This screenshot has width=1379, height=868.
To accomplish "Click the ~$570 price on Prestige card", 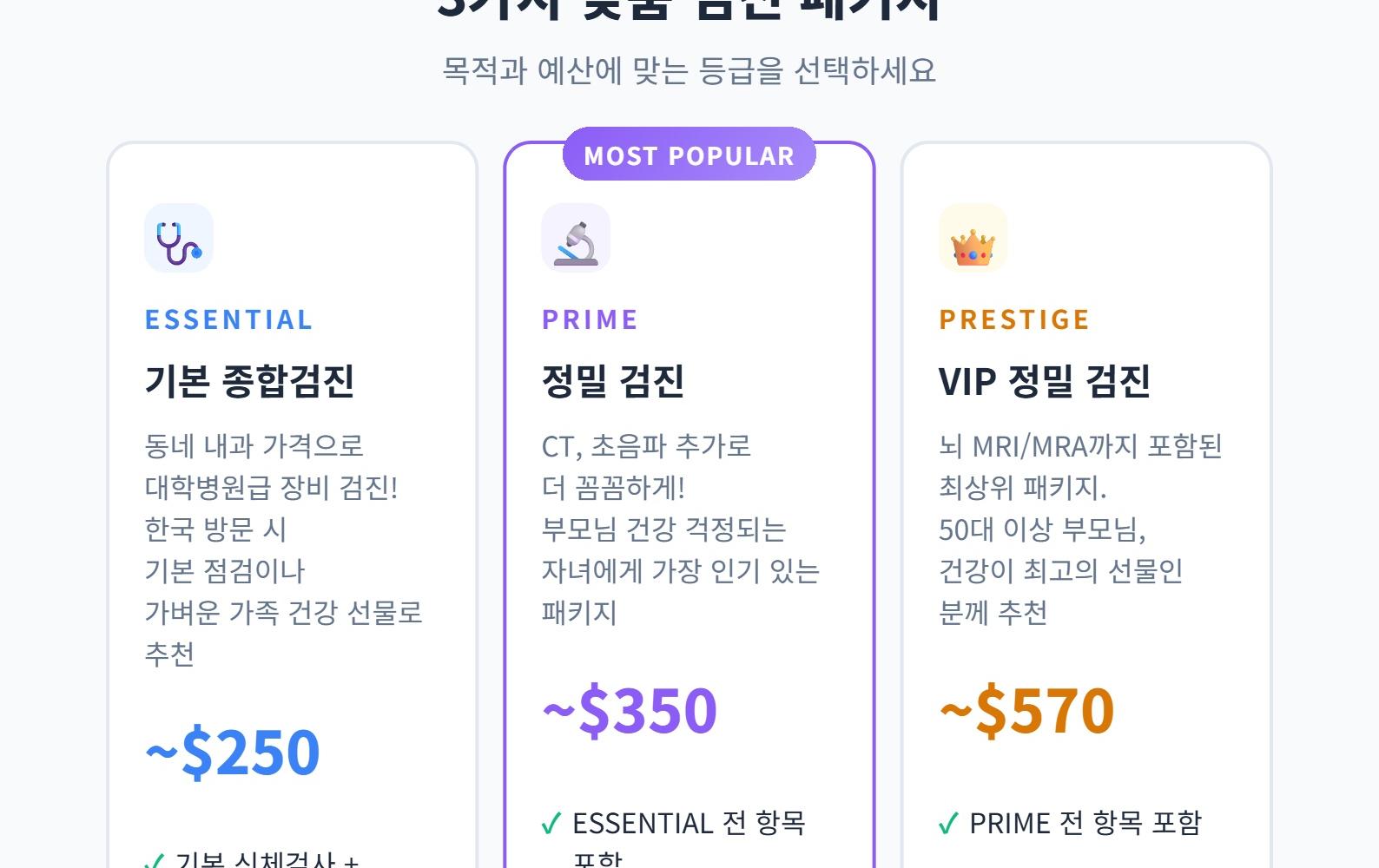I will pyautogui.click(x=1026, y=710).
